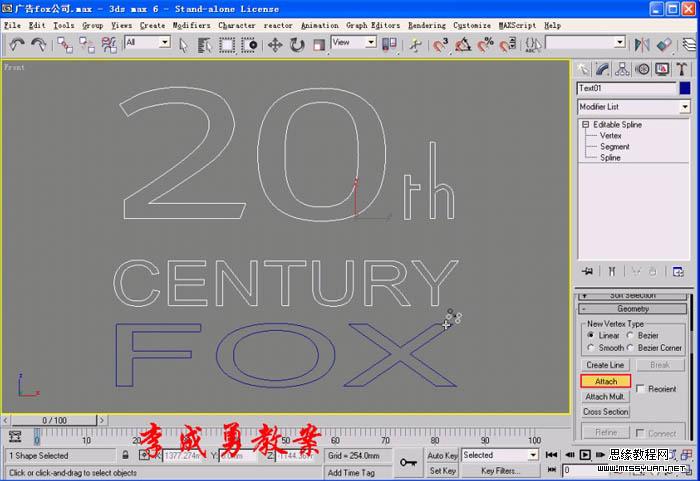Toggle Show End Result icon
This screenshot has width=700, height=481.
[x=612, y=271]
